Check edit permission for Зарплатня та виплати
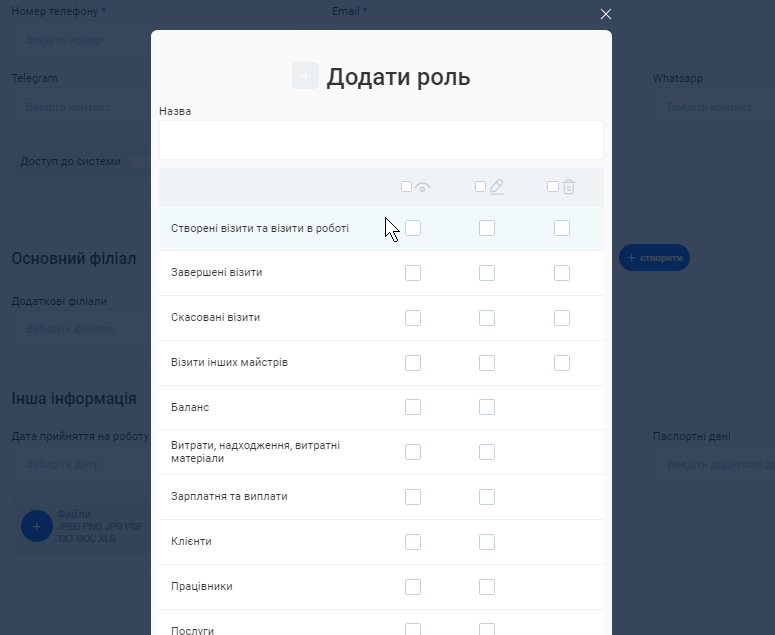775x635 pixels. [487, 497]
